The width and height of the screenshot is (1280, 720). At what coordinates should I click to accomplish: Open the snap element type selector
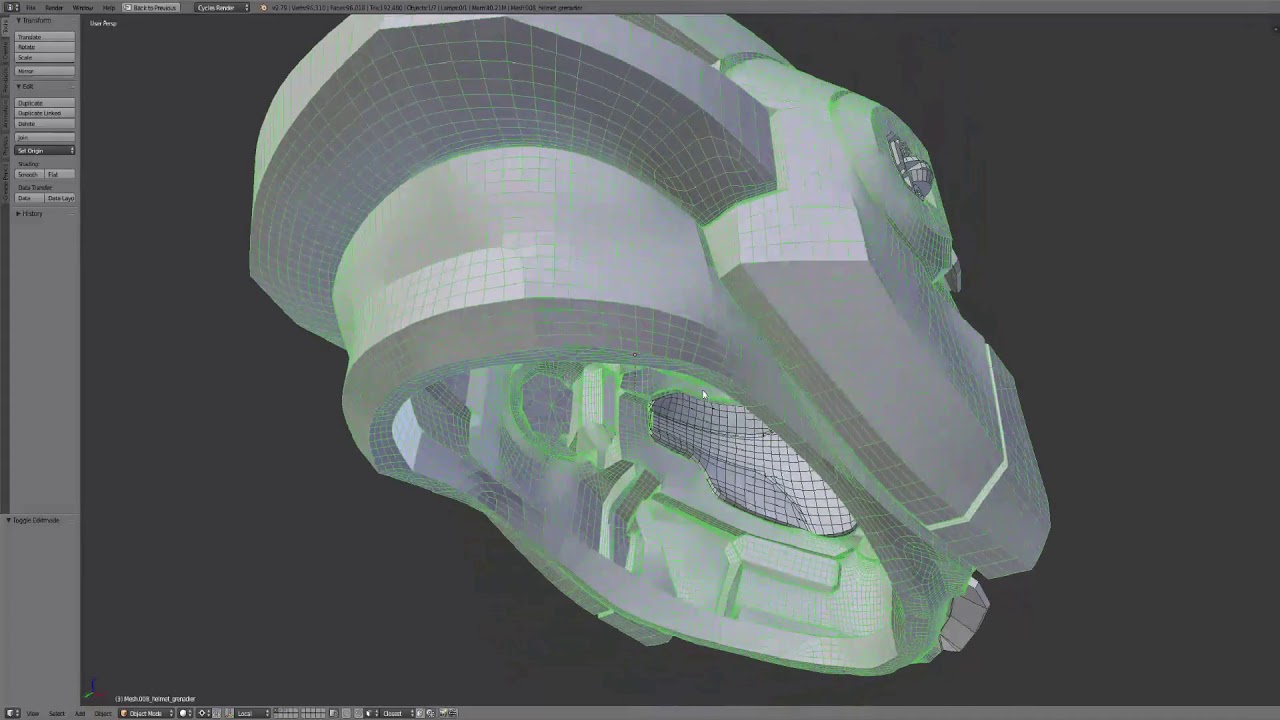point(371,713)
